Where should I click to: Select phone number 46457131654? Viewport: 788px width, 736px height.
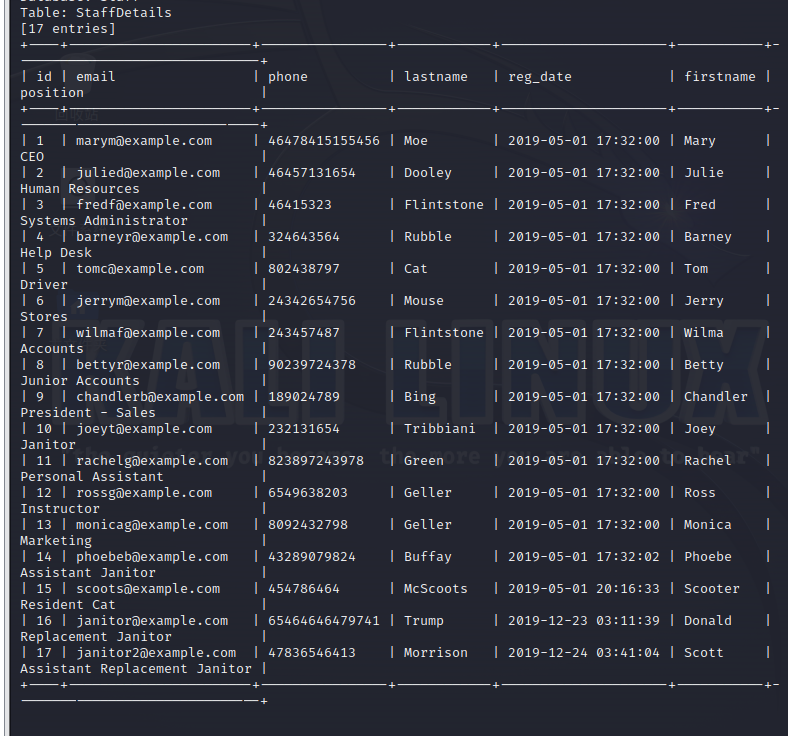point(312,173)
